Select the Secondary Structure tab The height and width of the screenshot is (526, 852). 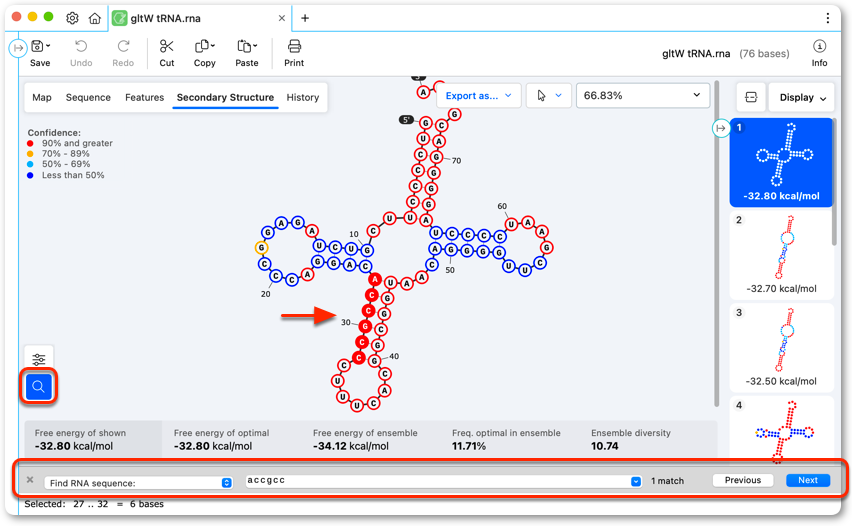(225, 97)
